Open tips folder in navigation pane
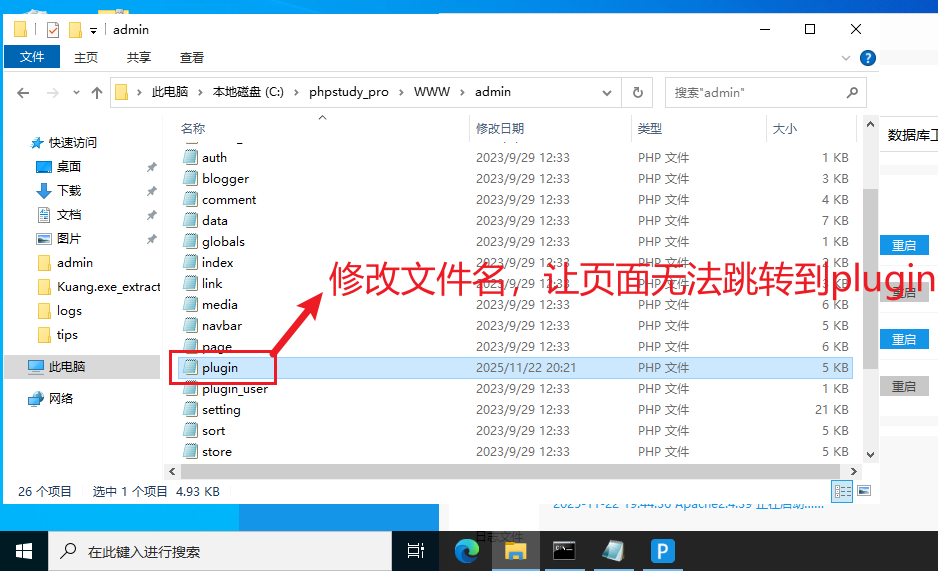The image size is (938, 571). pos(67,335)
